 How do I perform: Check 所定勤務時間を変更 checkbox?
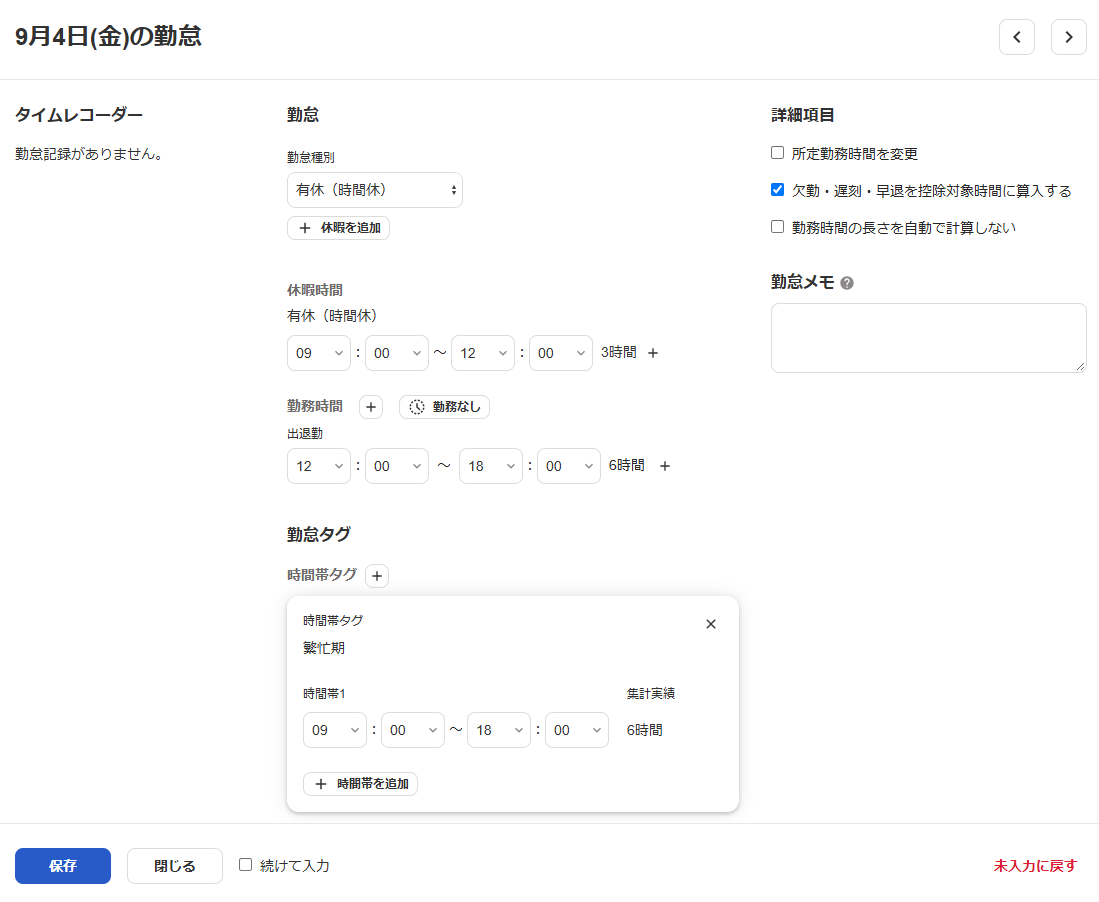click(x=777, y=153)
